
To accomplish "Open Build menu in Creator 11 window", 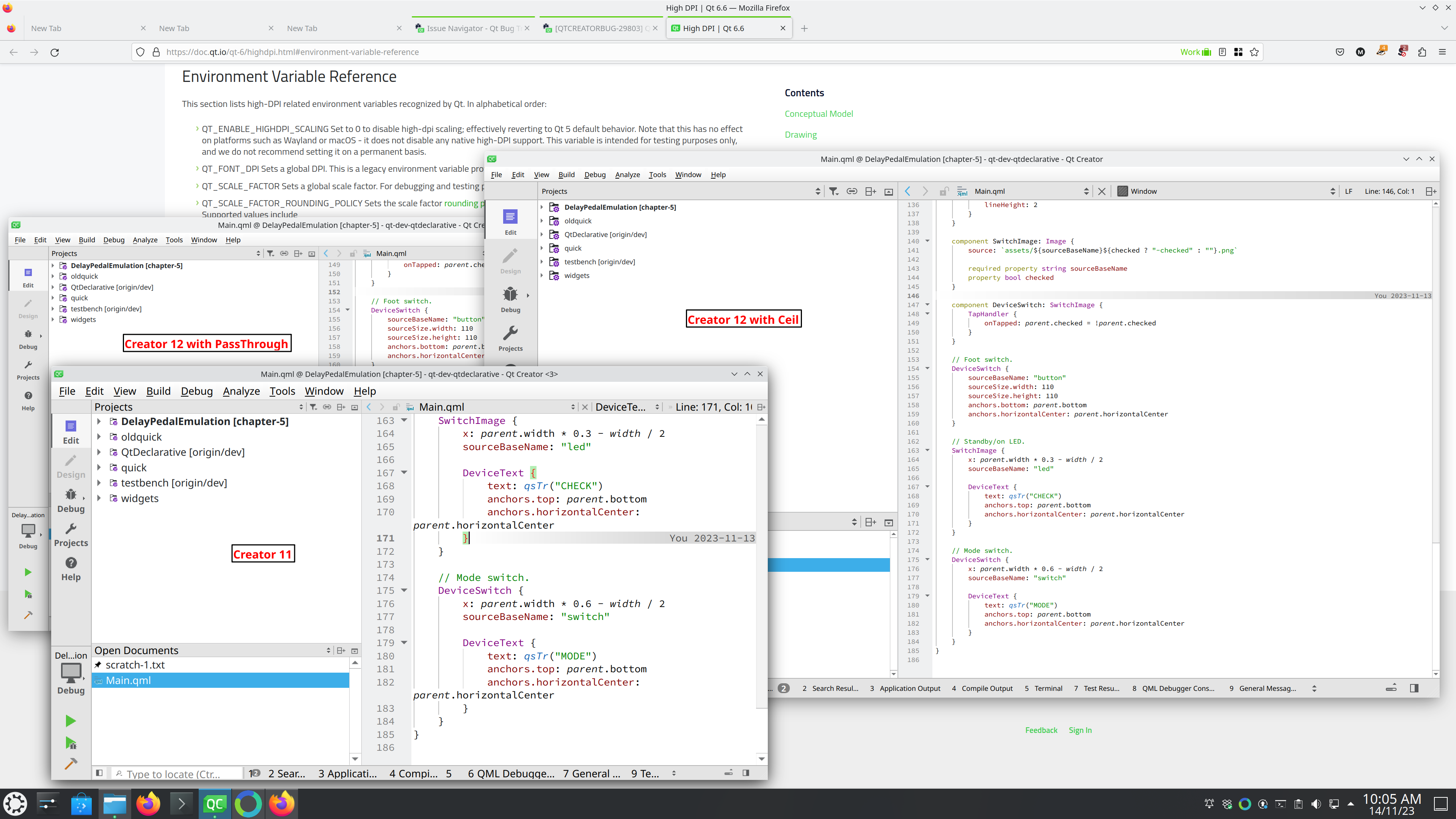I will point(158,391).
